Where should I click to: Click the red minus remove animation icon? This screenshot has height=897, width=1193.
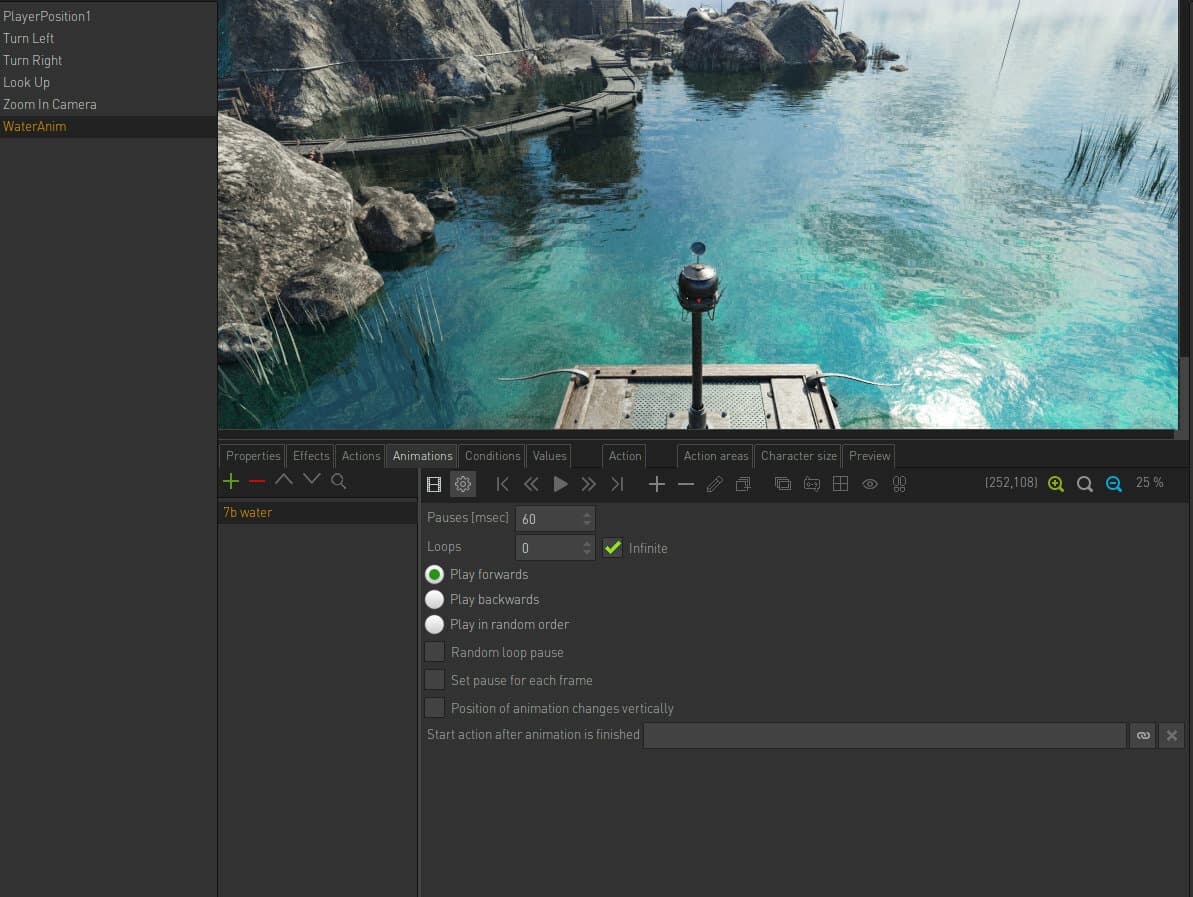(256, 481)
